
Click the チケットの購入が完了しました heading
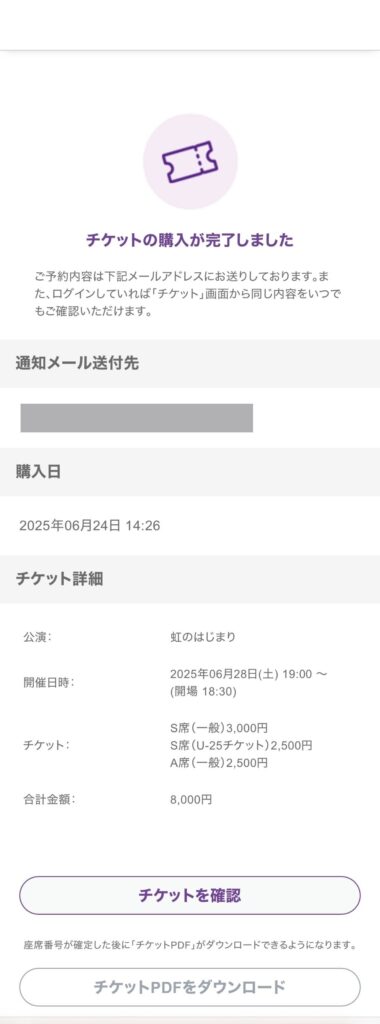[x=190, y=240]
